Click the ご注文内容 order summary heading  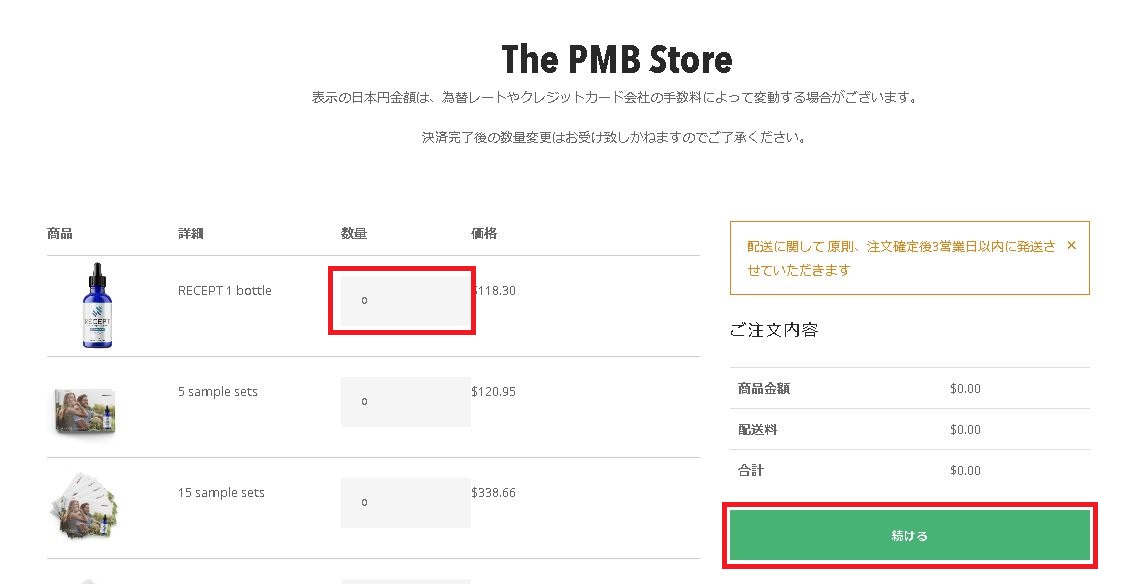(774, 330)
